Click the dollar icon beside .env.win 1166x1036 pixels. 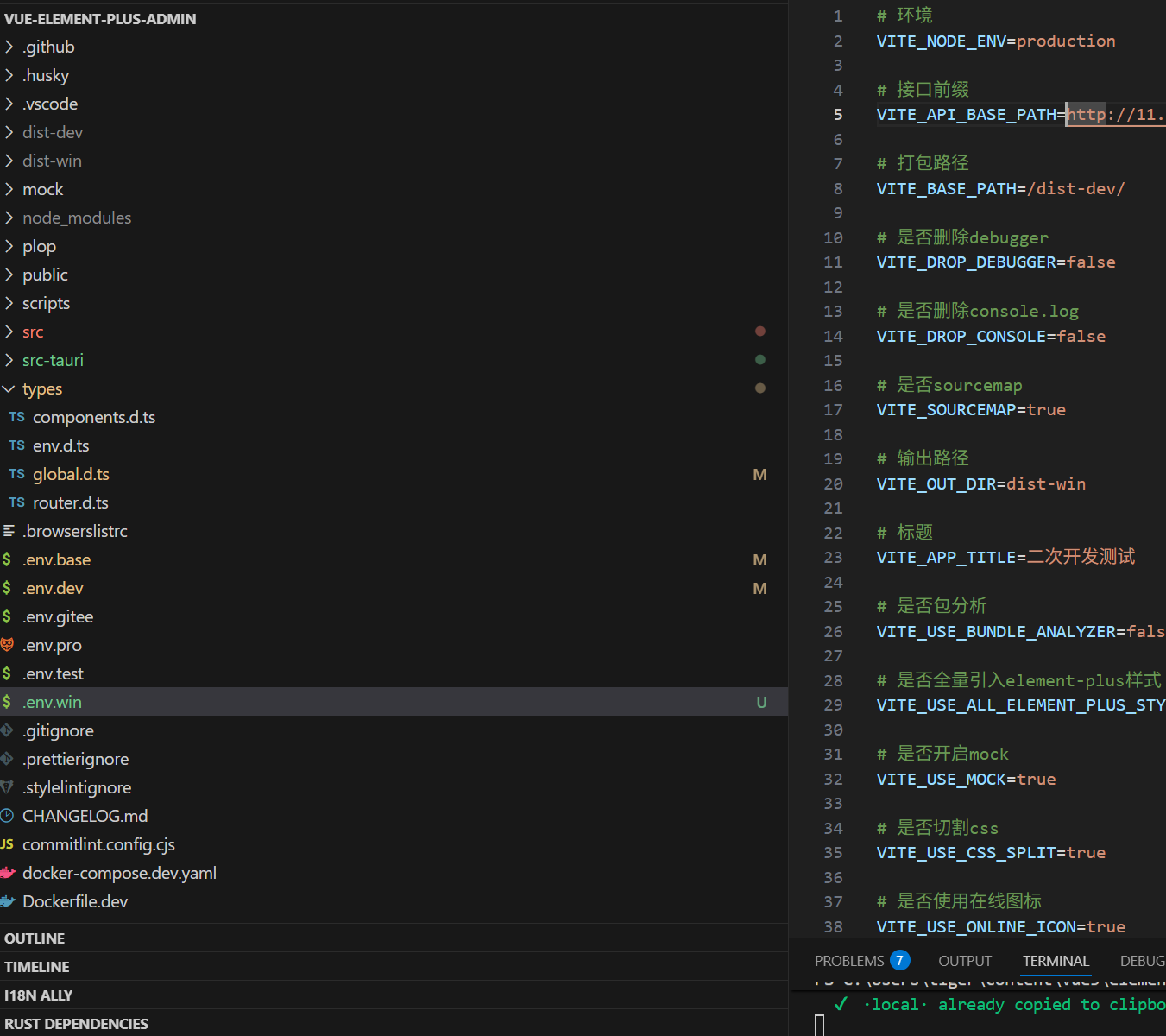pos(7,702)
